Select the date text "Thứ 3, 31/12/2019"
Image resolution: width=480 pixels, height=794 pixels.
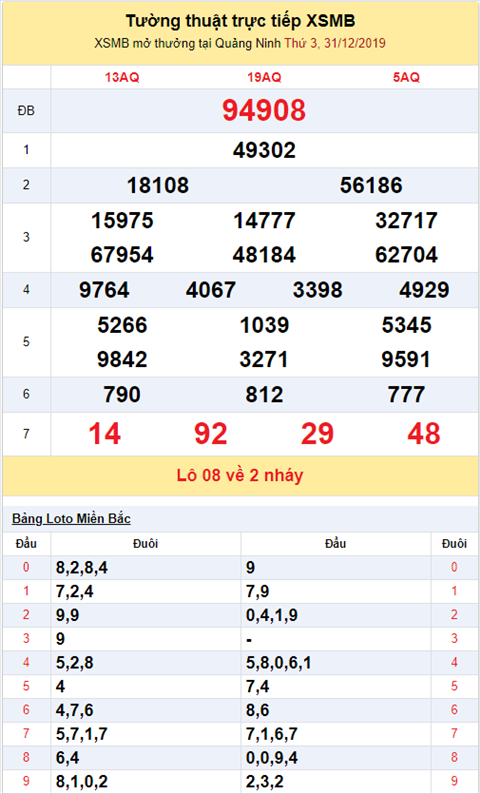335,44
